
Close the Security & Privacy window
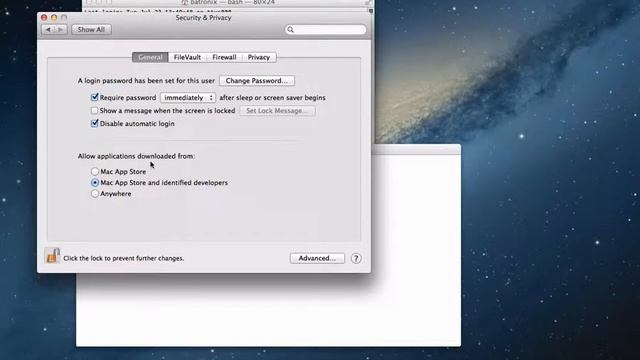[x=44, y=18]
